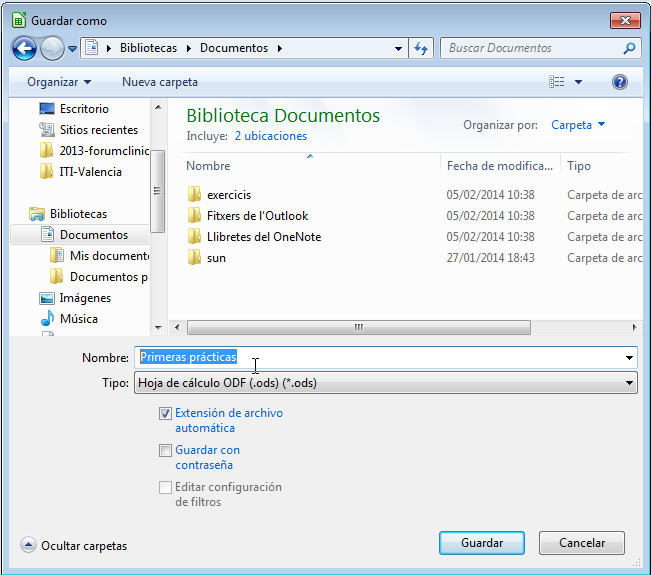Uncheck Extensión de archivo automática

pyautogui.click(x=165, y=414)
